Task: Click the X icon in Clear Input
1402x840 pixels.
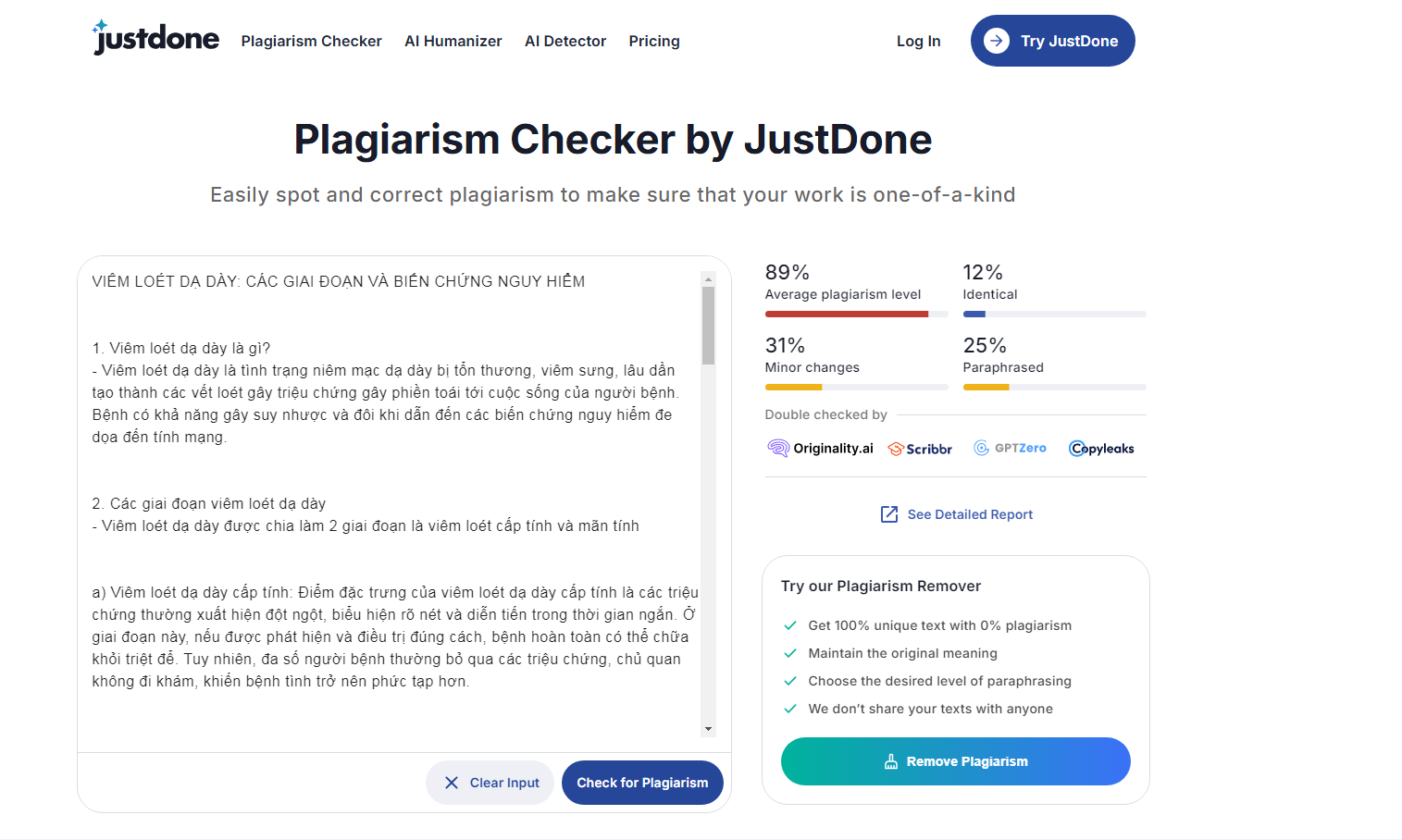Action: pos(452,783)
